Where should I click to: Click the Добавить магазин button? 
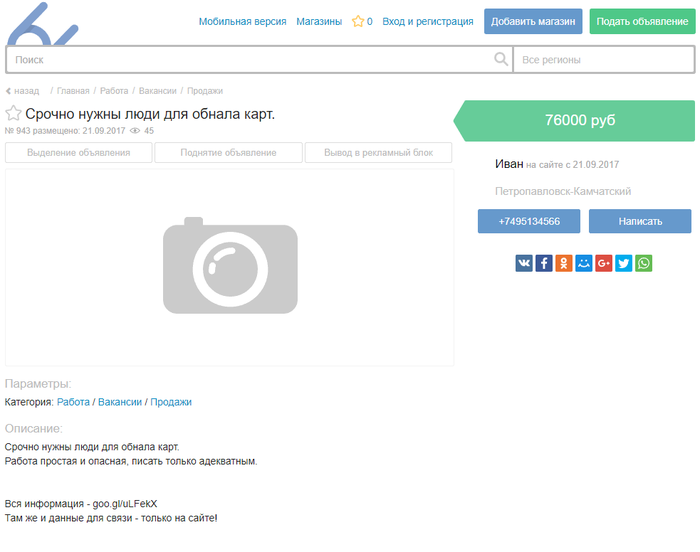click(x=533, y=21)
